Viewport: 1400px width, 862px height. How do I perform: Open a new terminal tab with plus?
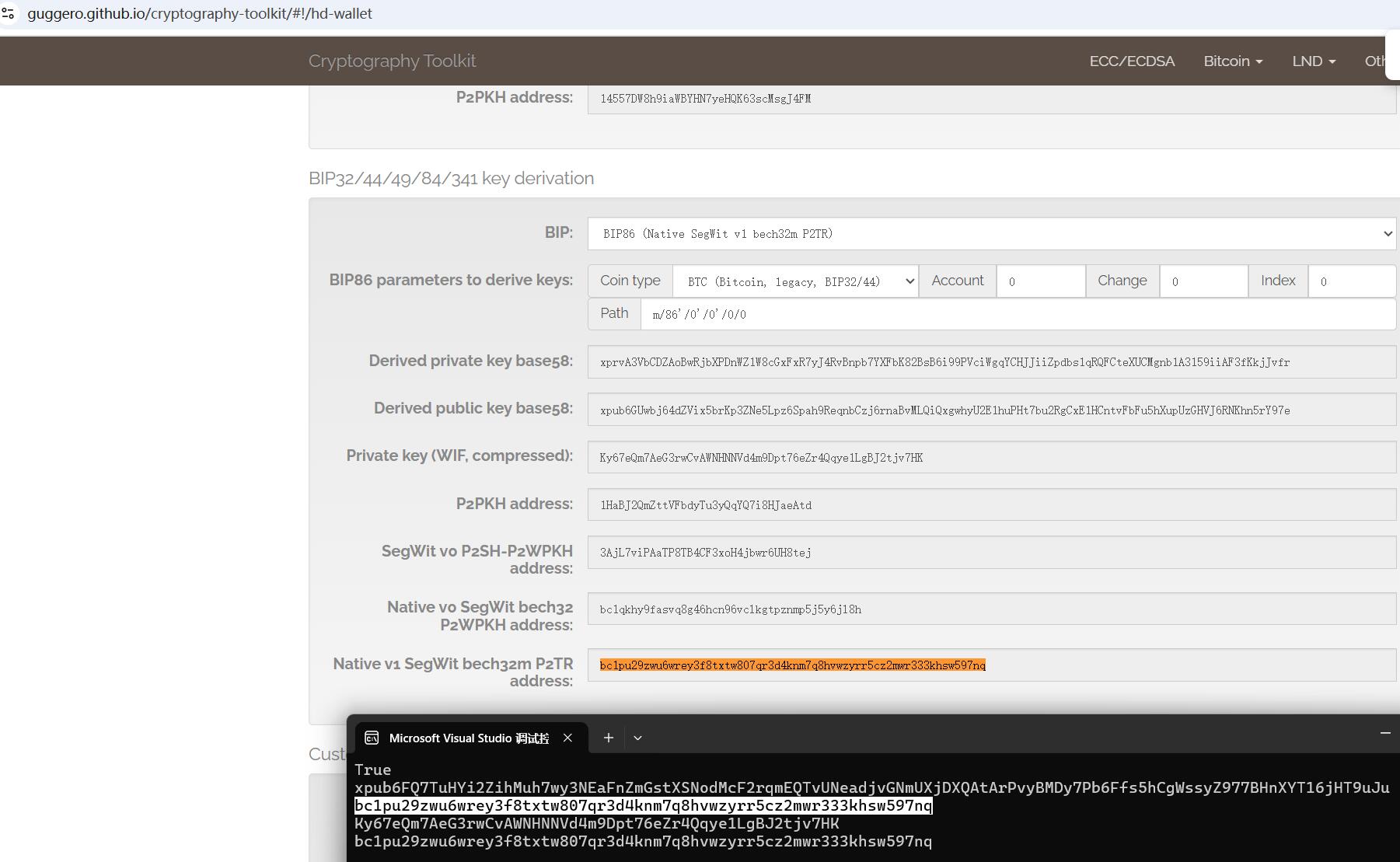[609, 738]
